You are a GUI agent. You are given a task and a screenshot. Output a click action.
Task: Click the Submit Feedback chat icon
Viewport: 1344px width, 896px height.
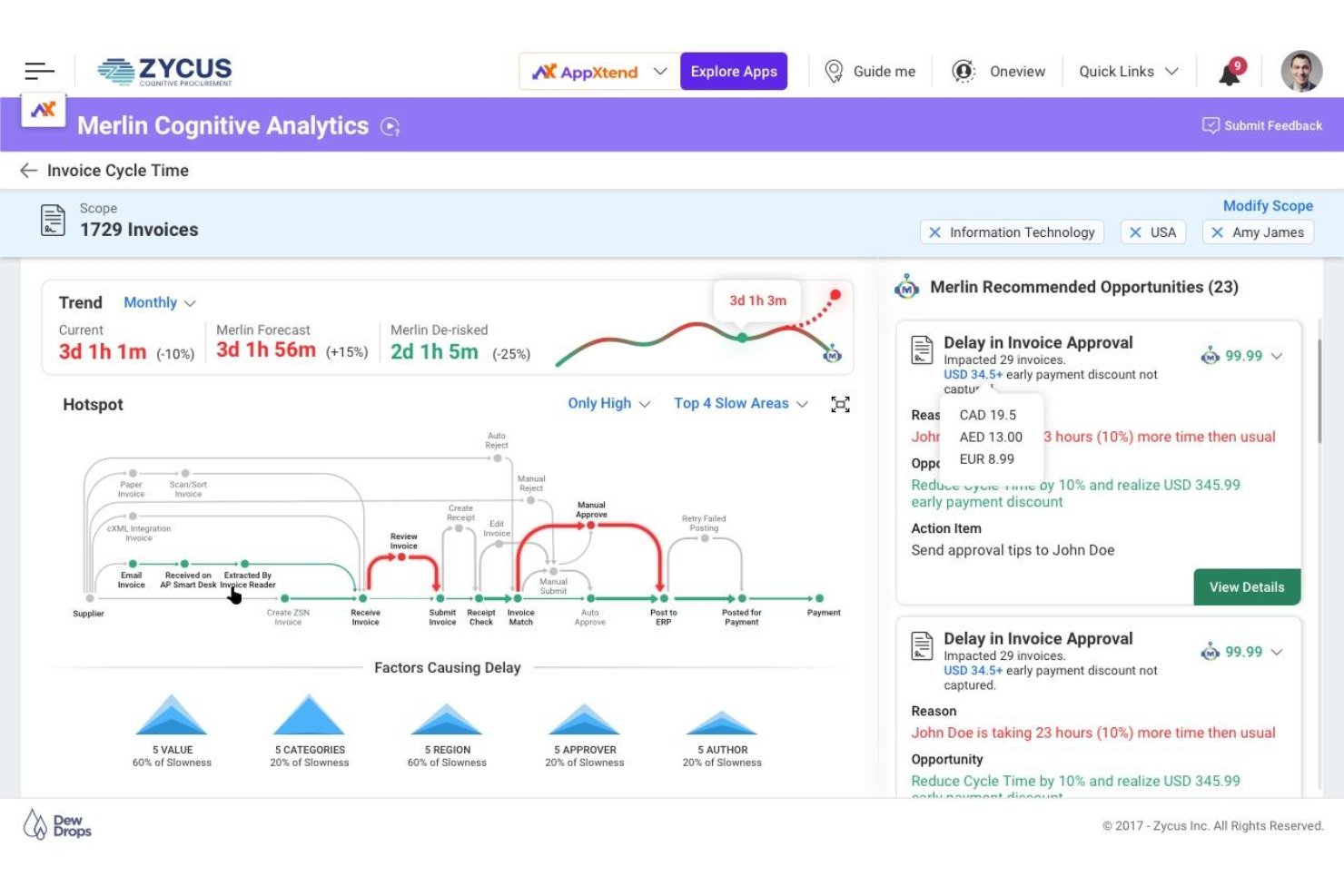point(1211,125)
